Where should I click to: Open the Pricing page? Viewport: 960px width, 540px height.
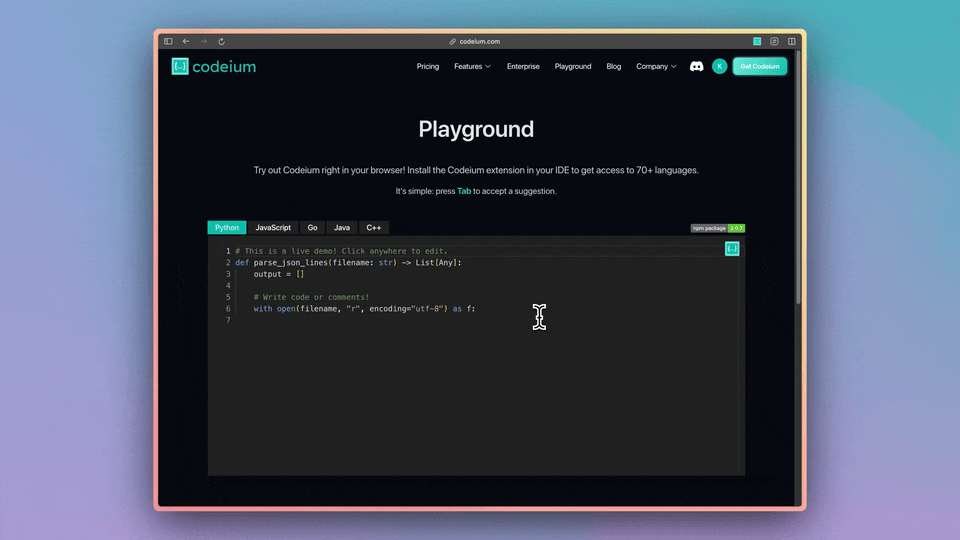click(x=427, y=66)
